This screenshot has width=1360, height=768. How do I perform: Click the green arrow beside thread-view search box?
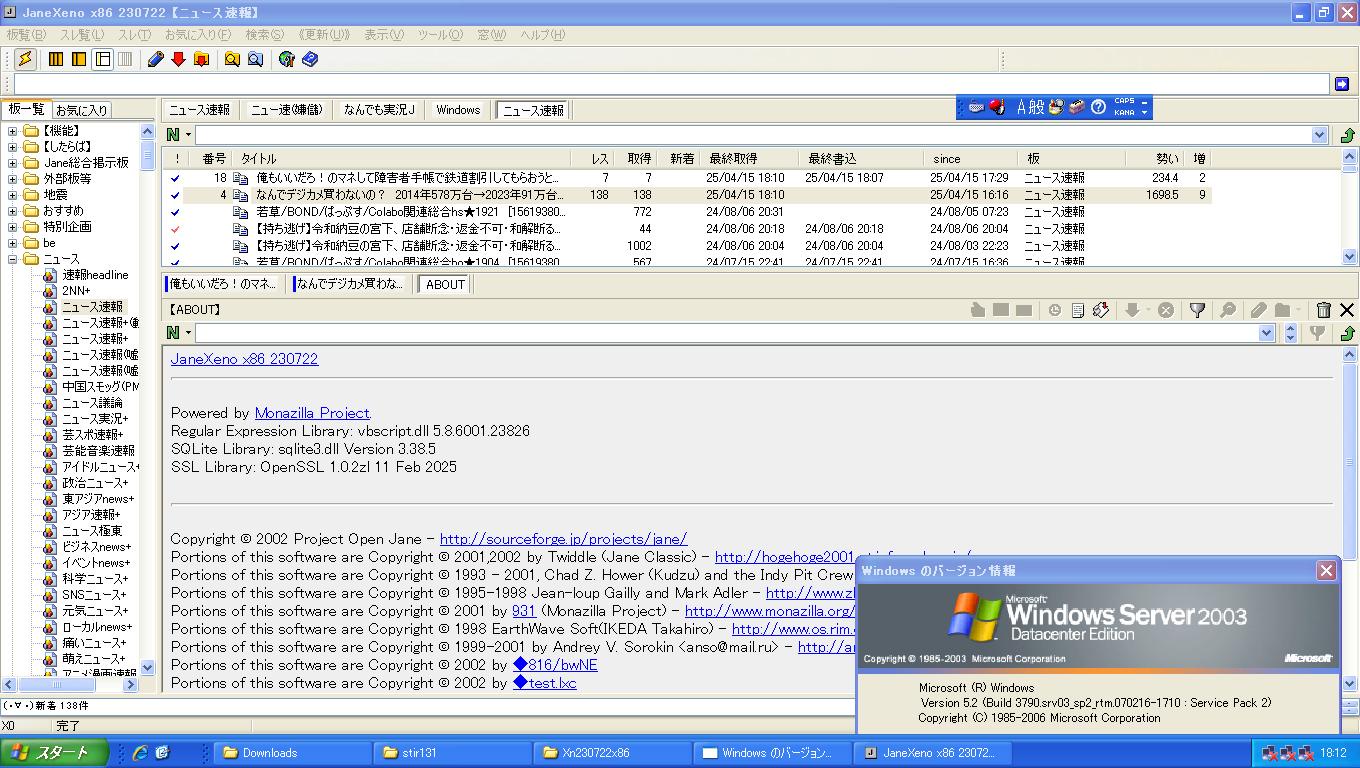click(x=1346, y=333)
